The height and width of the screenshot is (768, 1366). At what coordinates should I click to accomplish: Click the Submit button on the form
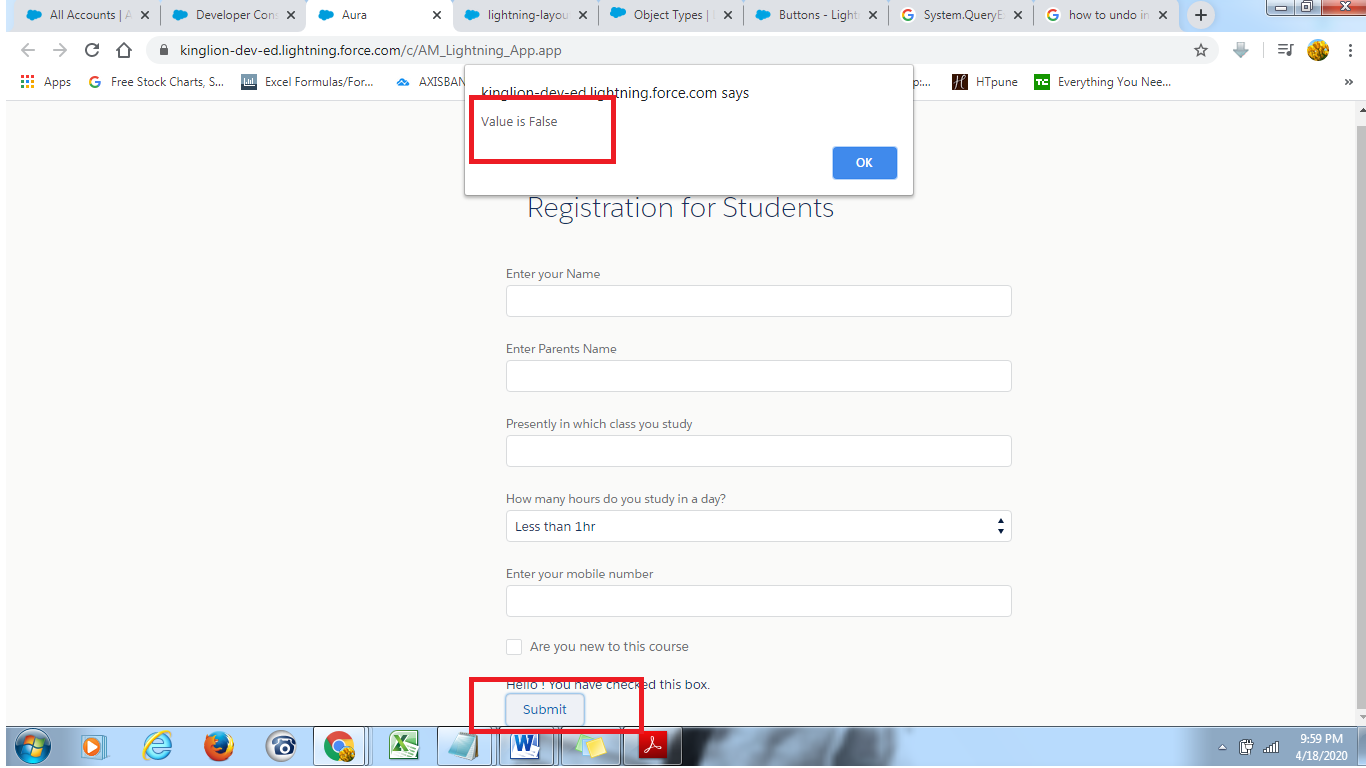click(544, 709)
